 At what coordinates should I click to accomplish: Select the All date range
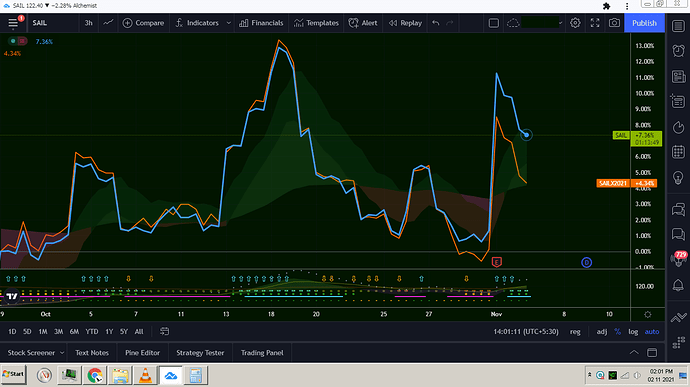coord(139,332)
